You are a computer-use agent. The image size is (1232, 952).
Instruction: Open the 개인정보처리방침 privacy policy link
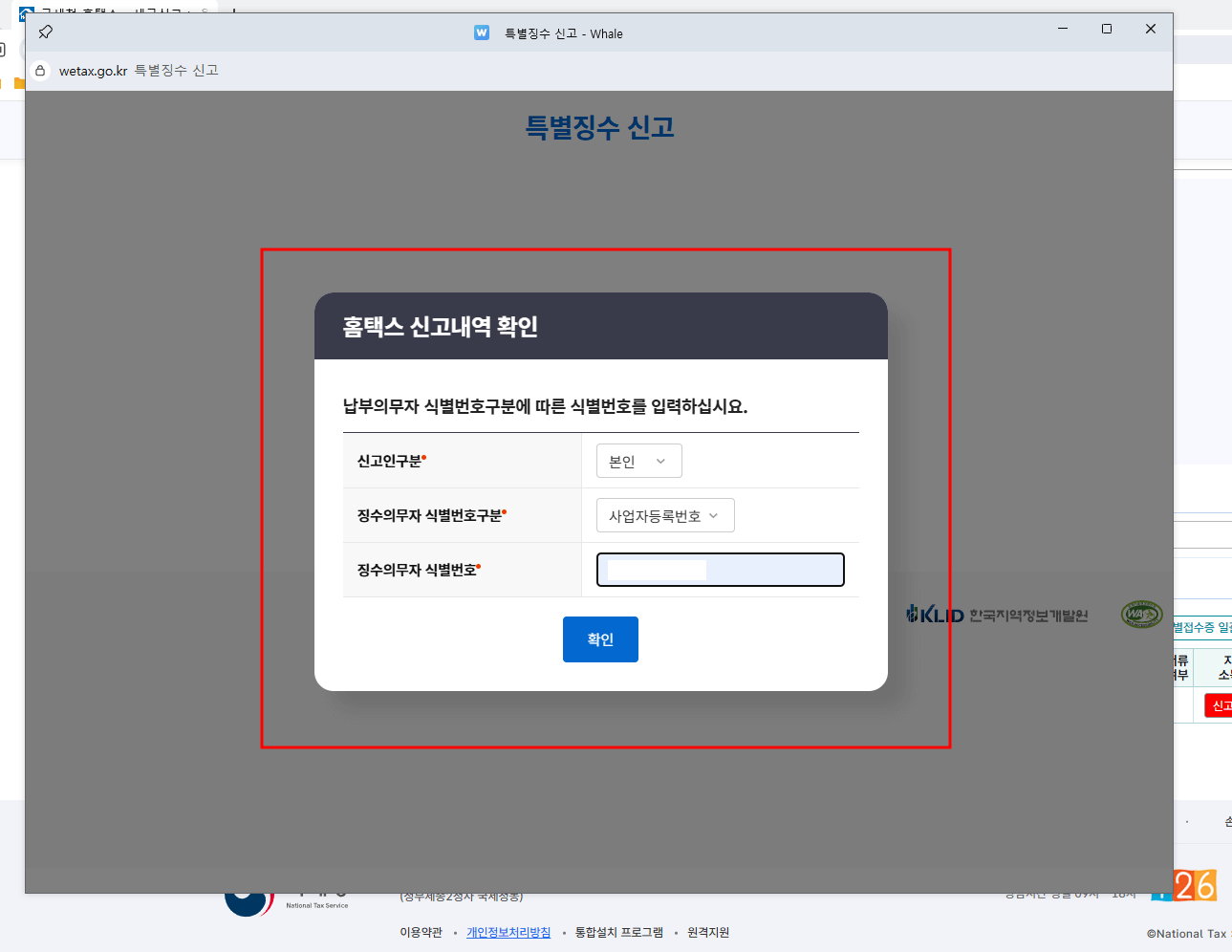(508, 932)
